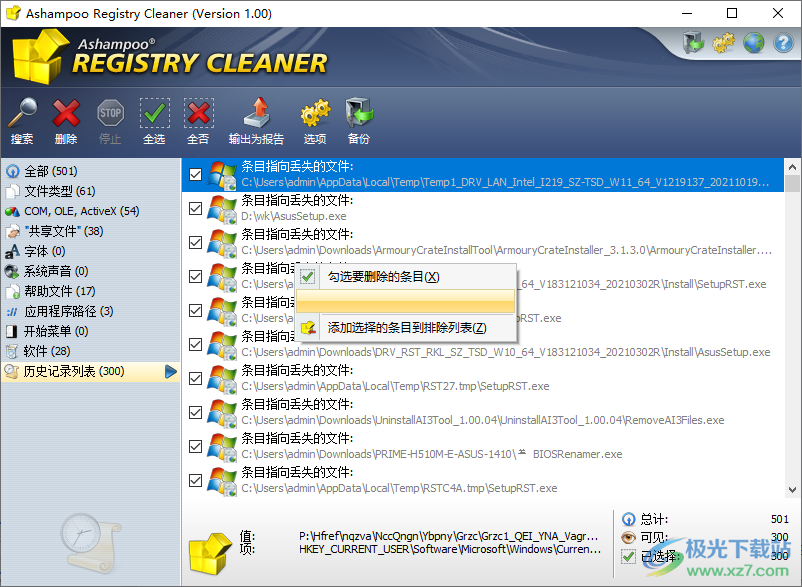This screenshot has height=587, width=802.
Task: Click the 可见 eye icon
Action: point(629,537)
